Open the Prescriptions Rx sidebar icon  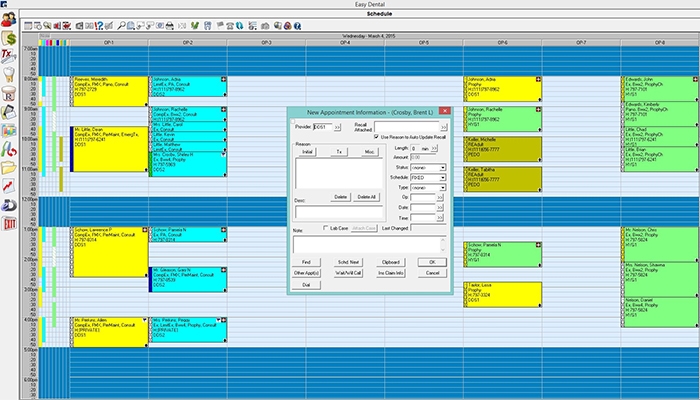pos(8,94)
